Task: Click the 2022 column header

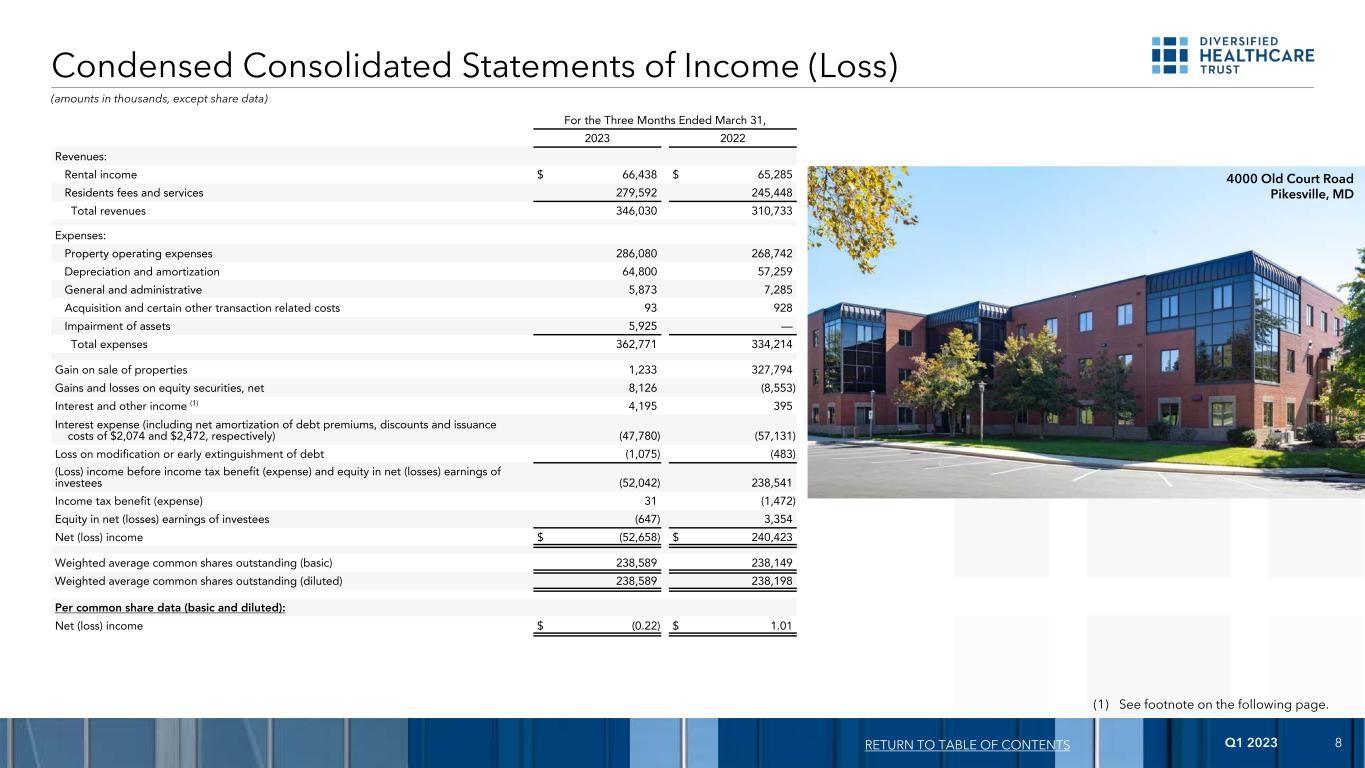Action: click(732, 139)
